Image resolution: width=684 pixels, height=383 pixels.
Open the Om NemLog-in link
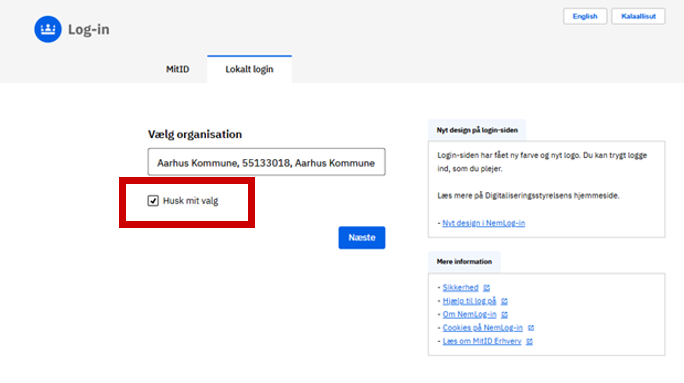pyautogui.click(x=469, y=314)
